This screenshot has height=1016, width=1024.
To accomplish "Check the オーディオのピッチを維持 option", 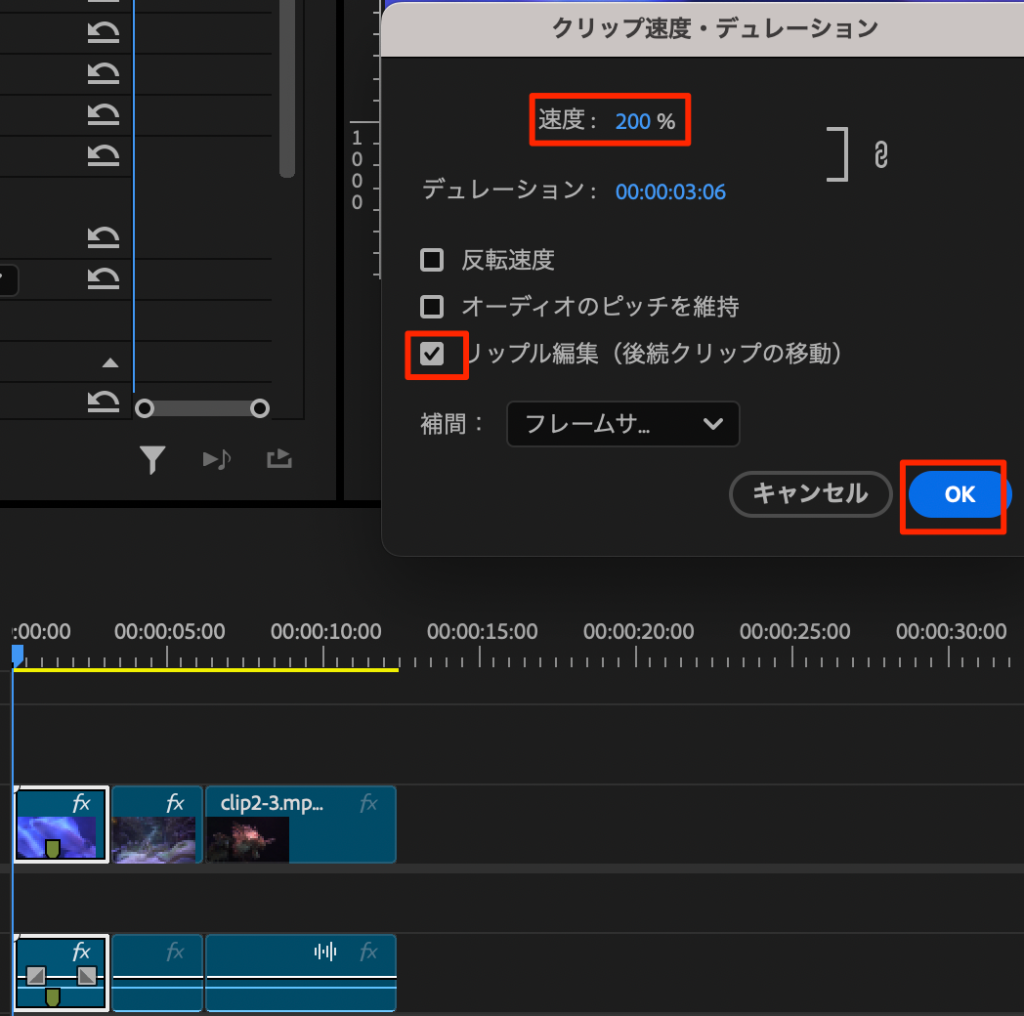I will point(432,306).
